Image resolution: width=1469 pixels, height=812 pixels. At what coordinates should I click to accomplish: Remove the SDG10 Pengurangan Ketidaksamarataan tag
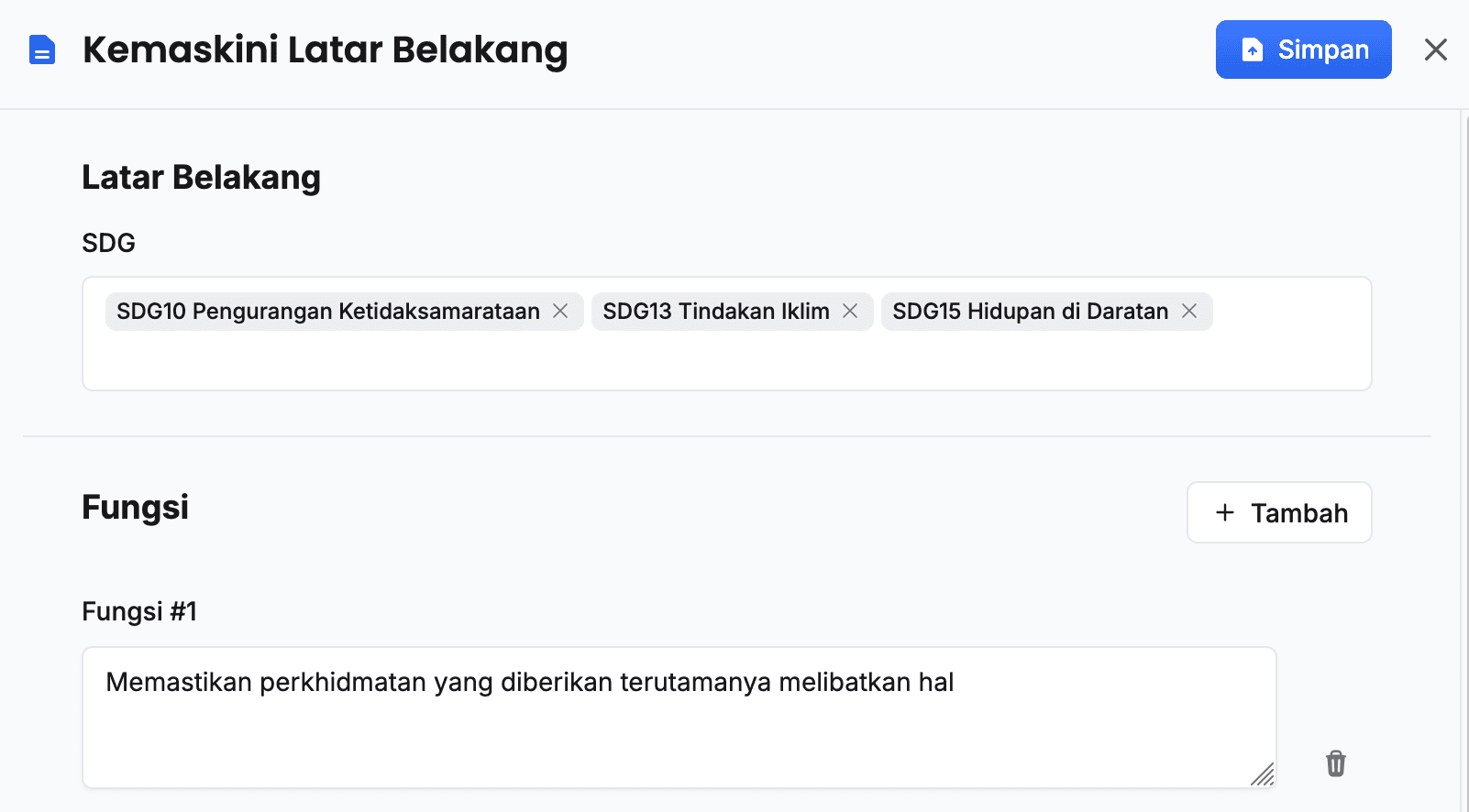point(560,312)
